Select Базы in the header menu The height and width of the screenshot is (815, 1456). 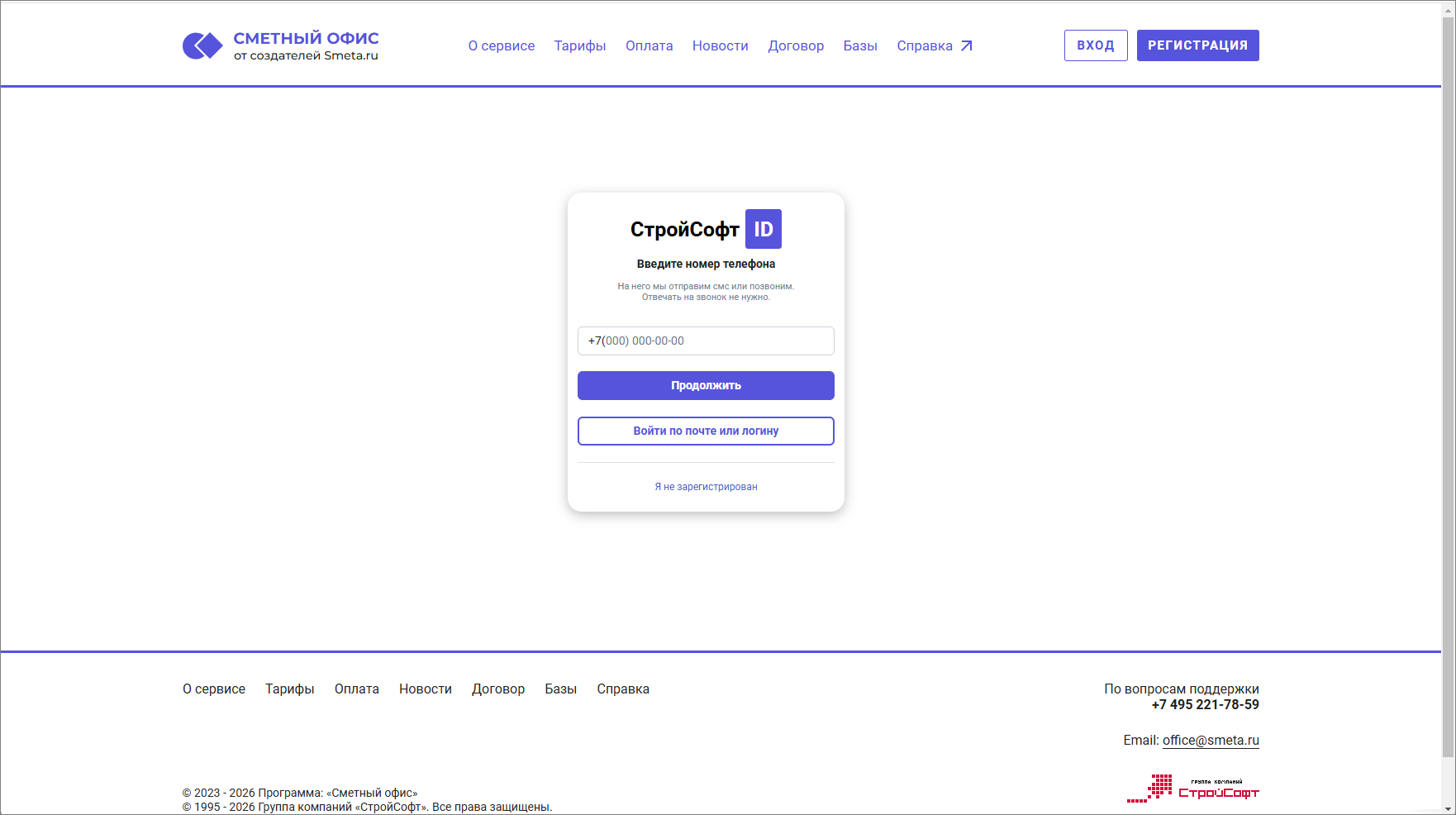860,45
